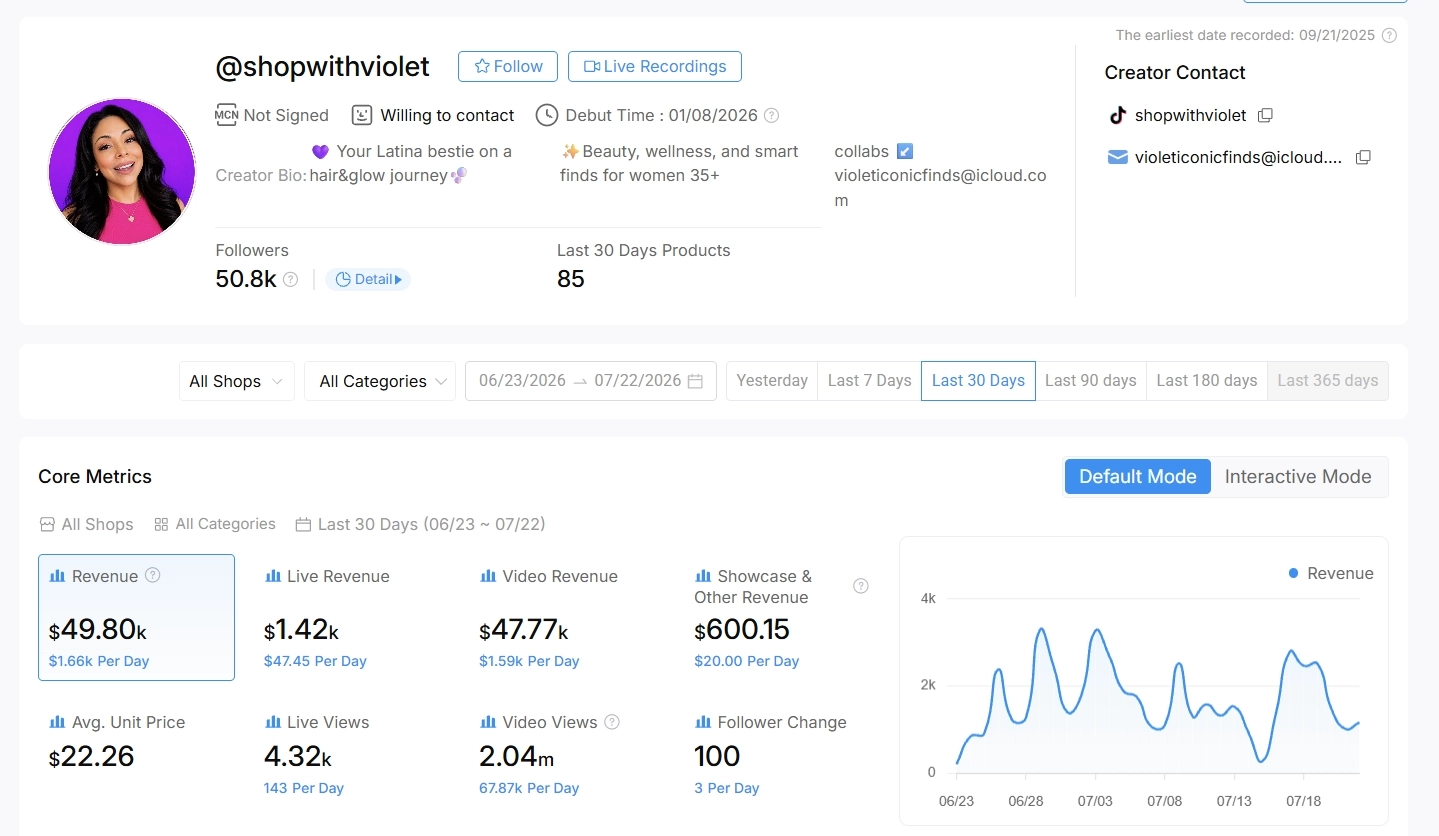Toggle the Revenue legend in chart
This screenshot has height=836, width=1439.
point(1331,573)
